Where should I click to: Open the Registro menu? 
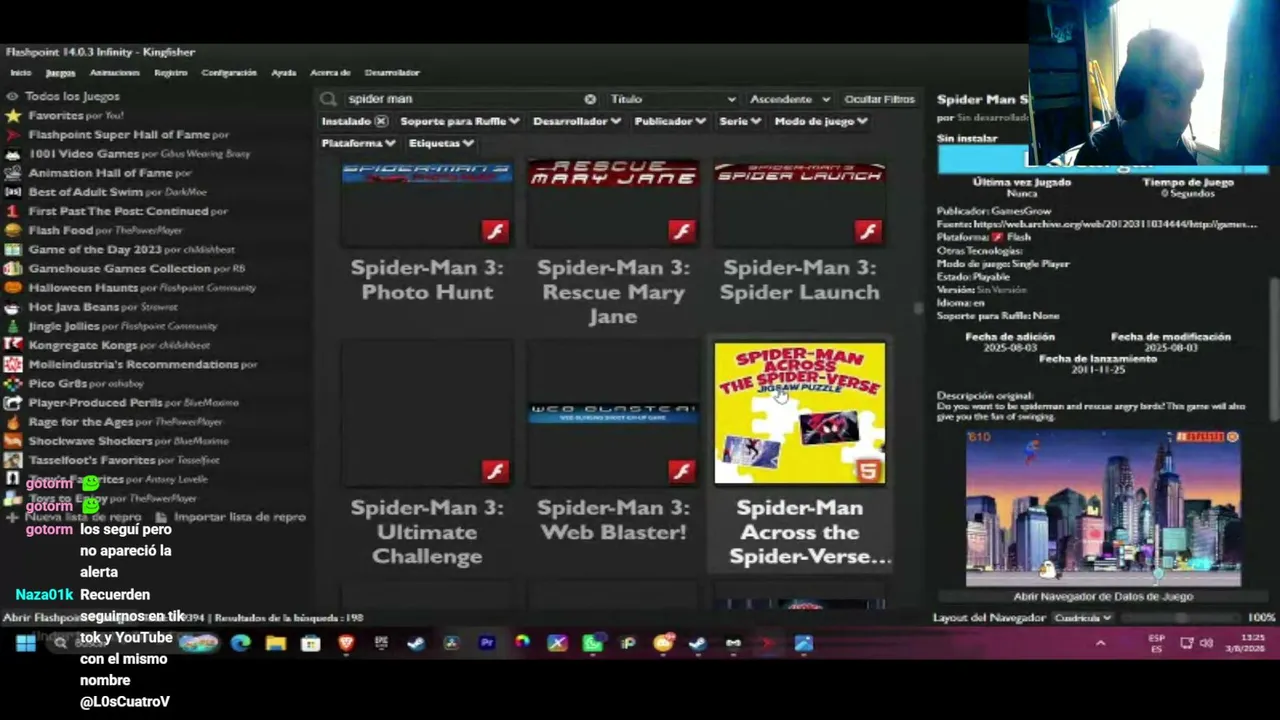171,72
